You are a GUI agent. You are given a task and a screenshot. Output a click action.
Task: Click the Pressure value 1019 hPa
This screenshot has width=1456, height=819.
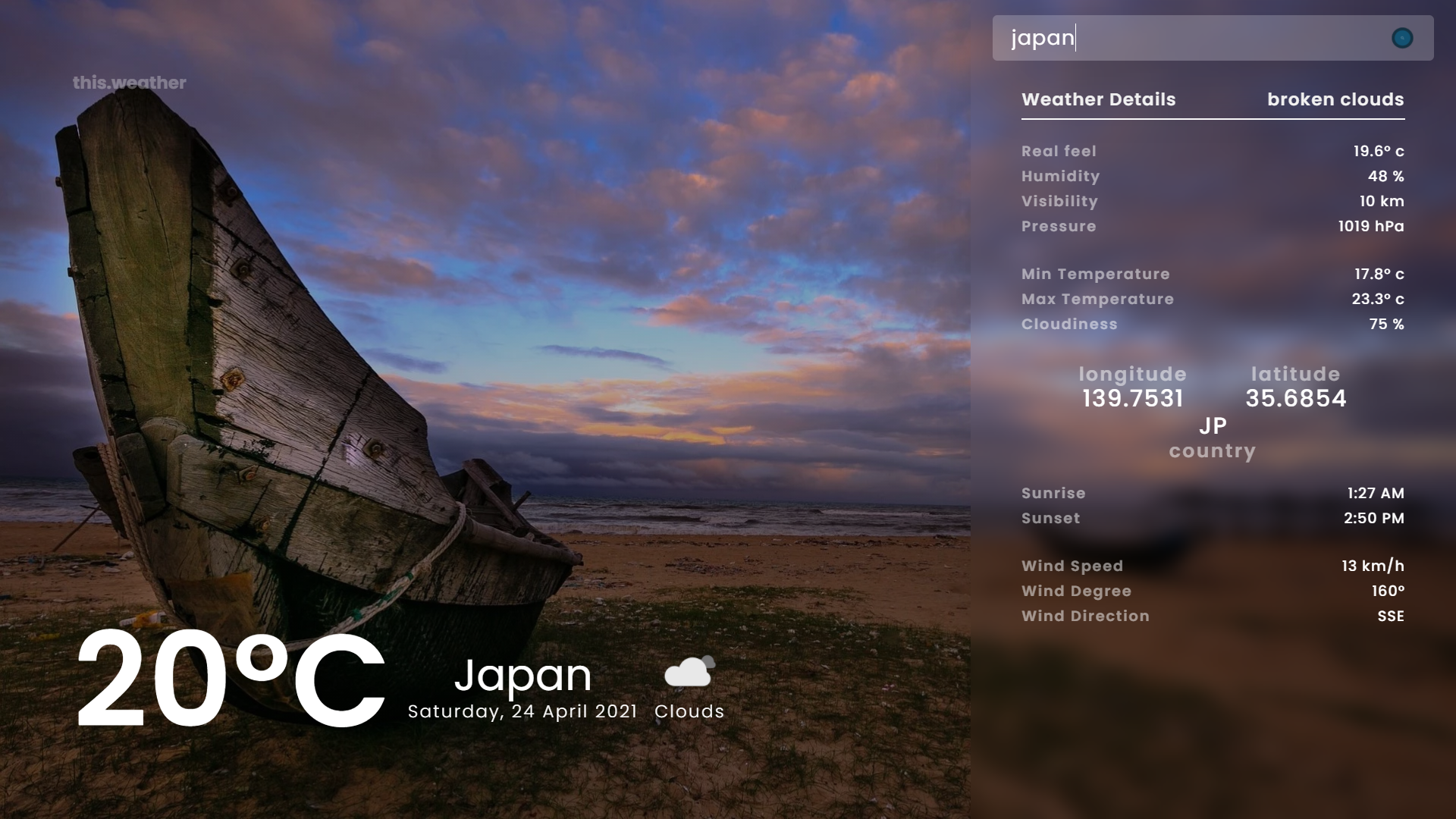coord(1370,226)
